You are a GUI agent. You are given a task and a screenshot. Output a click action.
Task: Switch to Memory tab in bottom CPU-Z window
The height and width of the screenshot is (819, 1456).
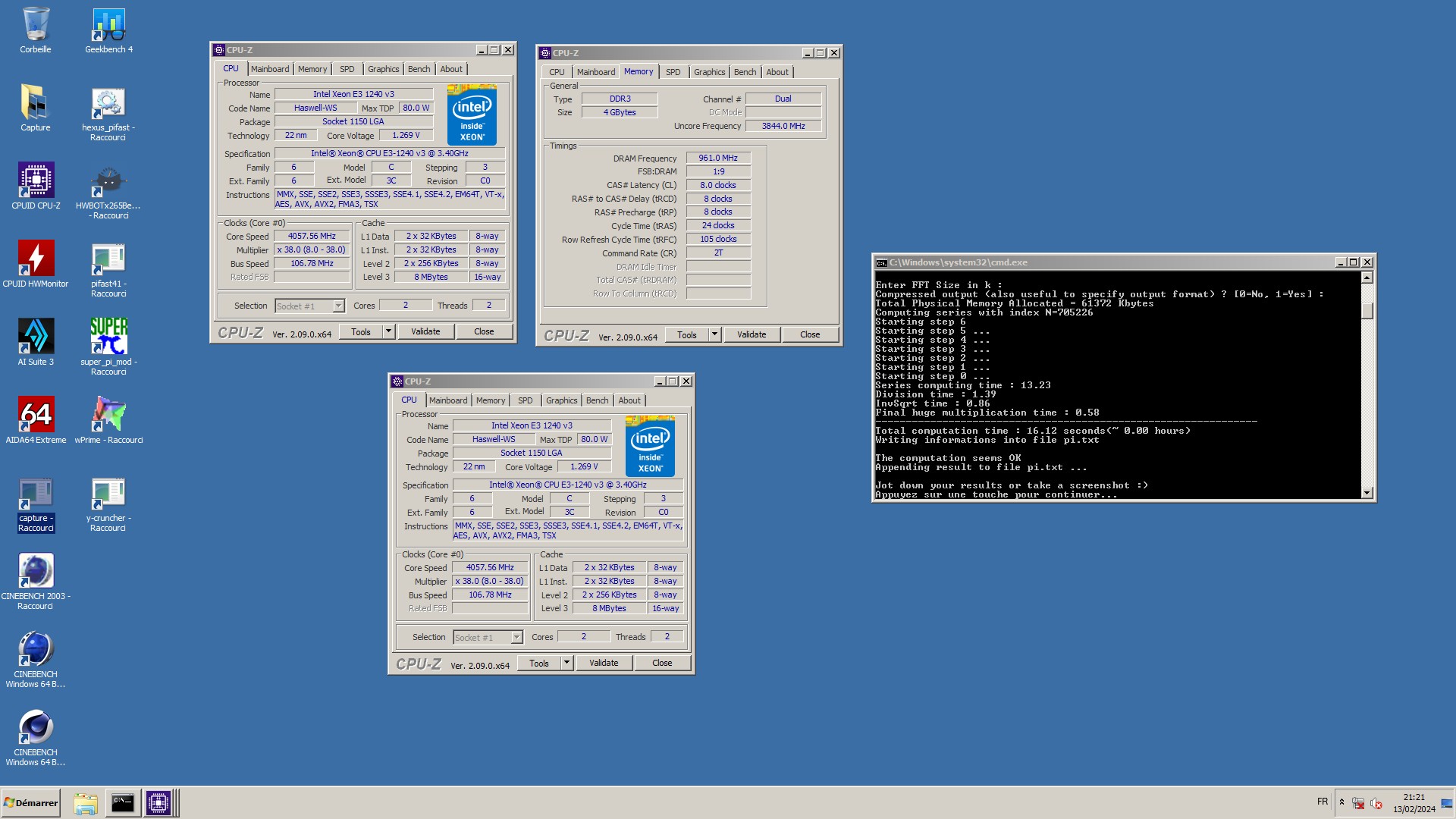click(491, 400)
